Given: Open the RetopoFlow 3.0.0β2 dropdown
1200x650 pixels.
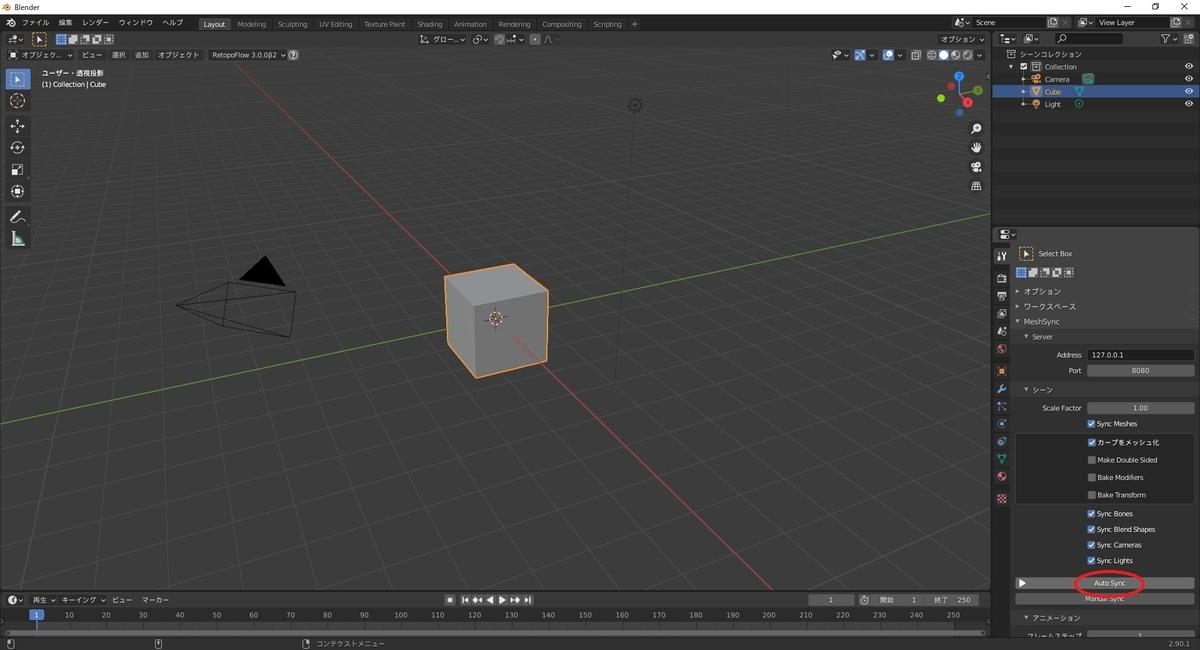Looking at the screenshot, I should pos(246,55).
